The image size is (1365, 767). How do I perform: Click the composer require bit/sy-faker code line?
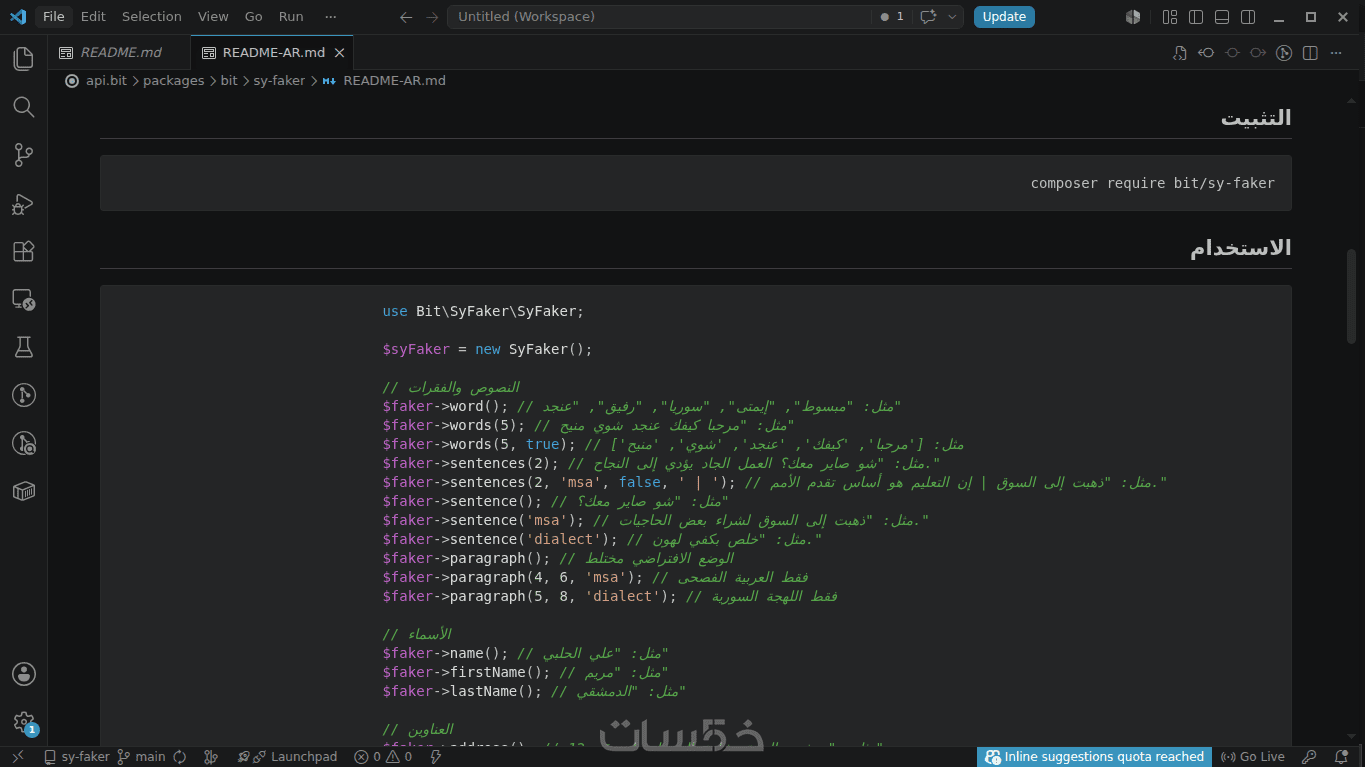click(x=1152, y=183)
